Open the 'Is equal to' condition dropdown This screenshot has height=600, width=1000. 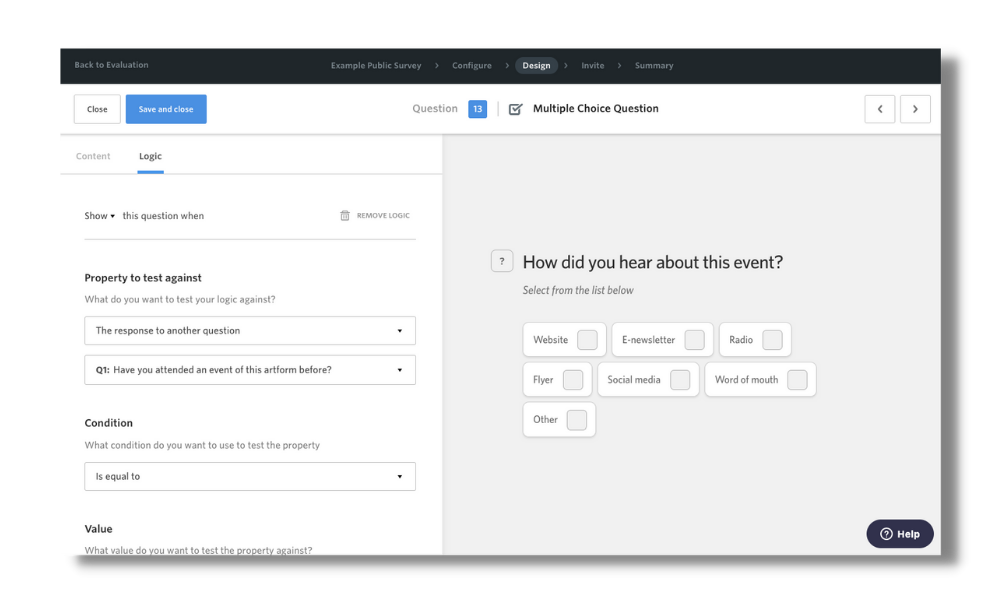250,476
